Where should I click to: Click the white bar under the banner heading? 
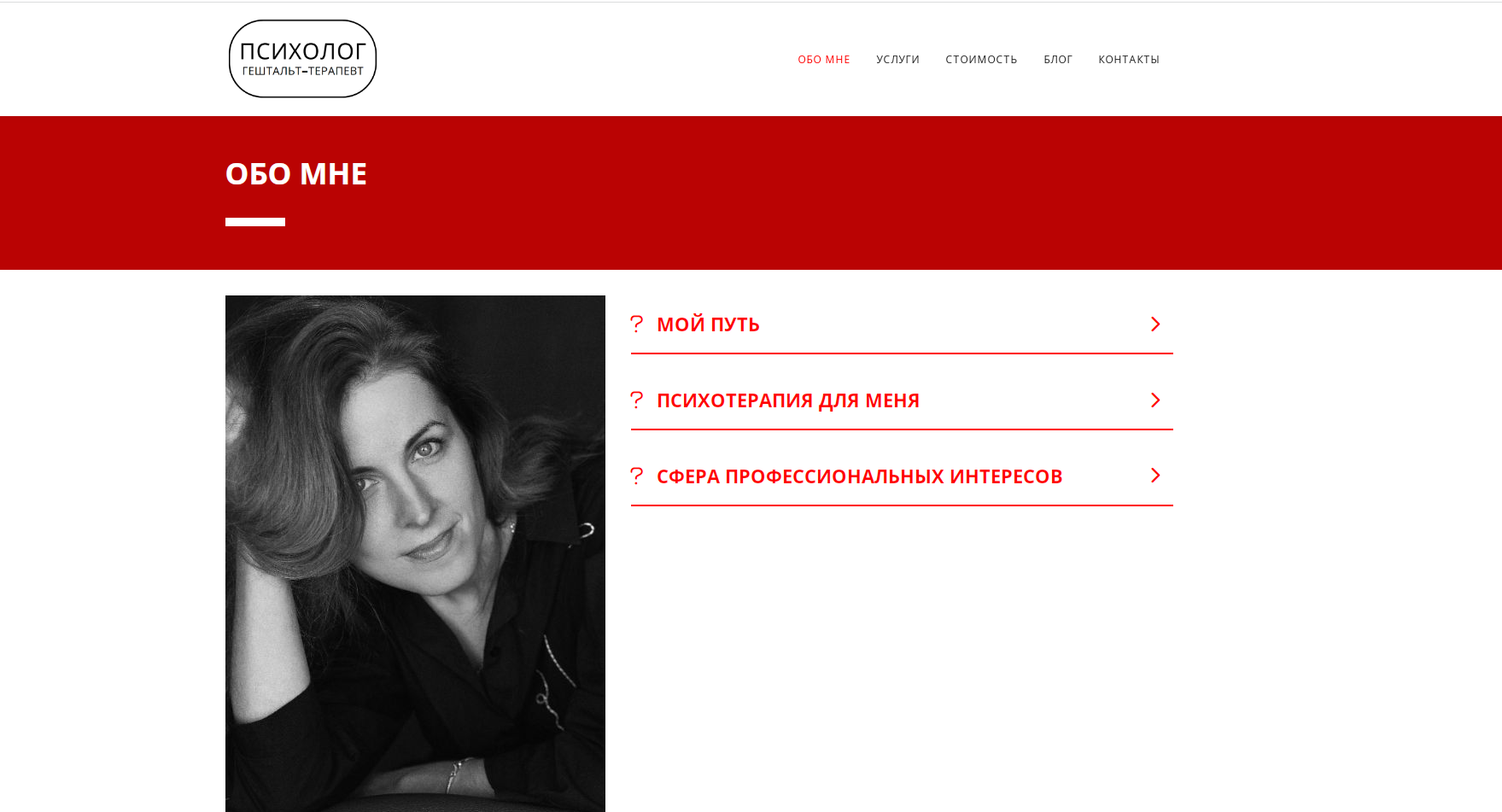(255, 222)
